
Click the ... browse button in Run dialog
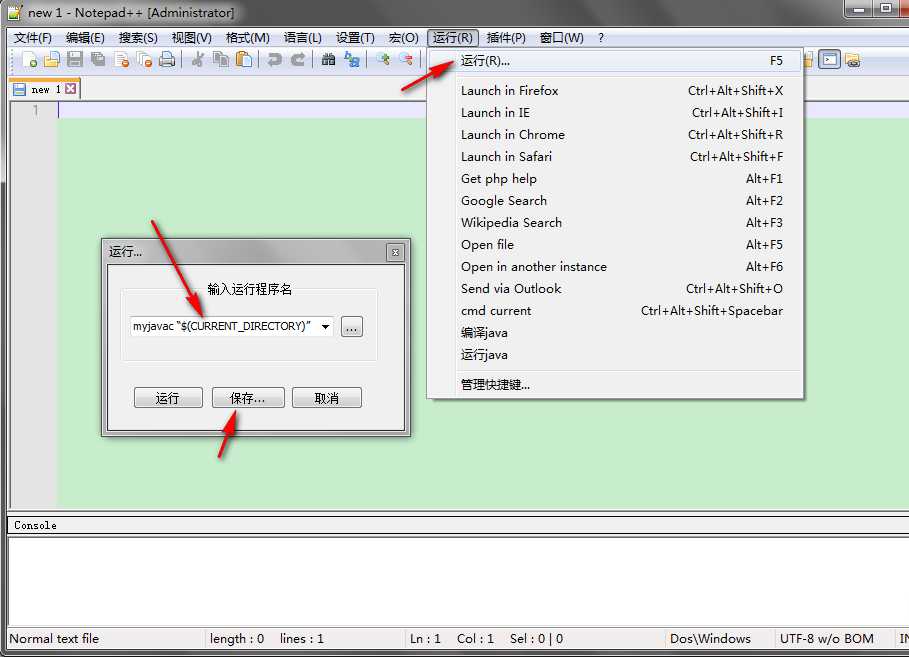pos(352,327)
